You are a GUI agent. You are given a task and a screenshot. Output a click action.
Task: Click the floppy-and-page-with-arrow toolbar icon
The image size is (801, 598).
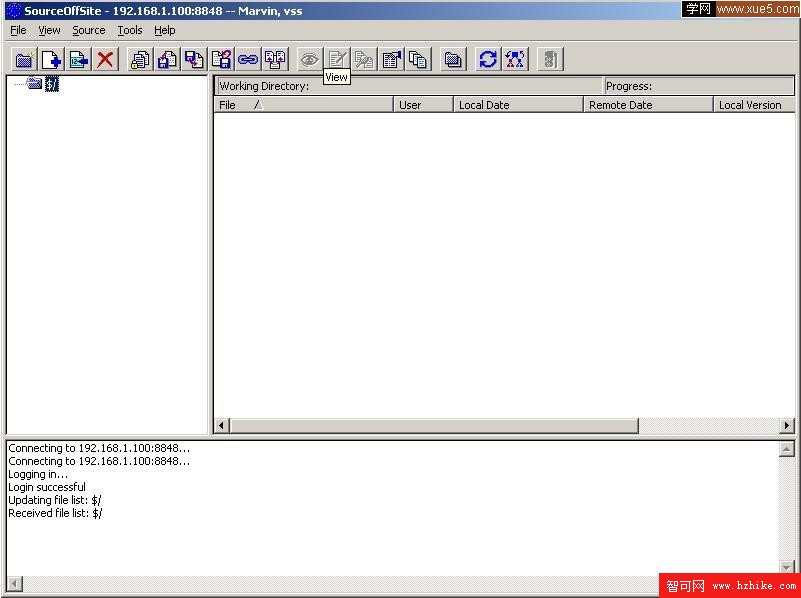click(x=194, y=60)
